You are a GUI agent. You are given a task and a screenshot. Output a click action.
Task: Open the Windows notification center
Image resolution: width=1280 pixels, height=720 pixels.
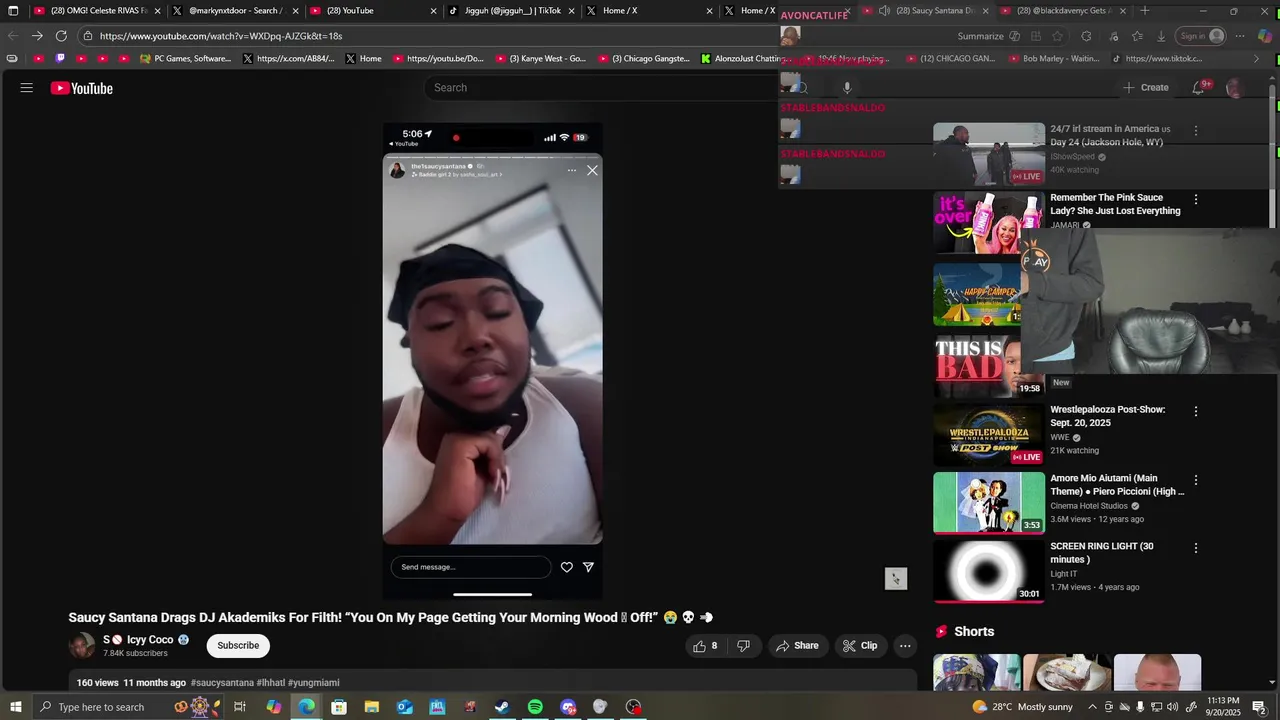coord(1259,707)
